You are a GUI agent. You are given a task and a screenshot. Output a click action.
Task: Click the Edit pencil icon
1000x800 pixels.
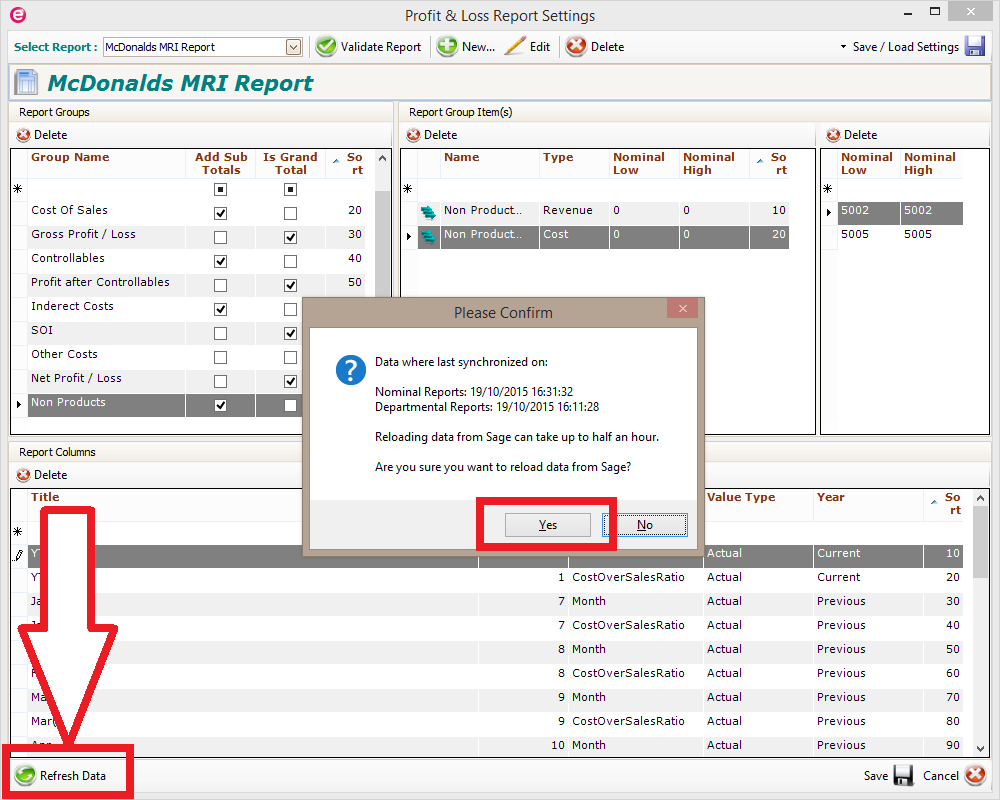[515, 47]
